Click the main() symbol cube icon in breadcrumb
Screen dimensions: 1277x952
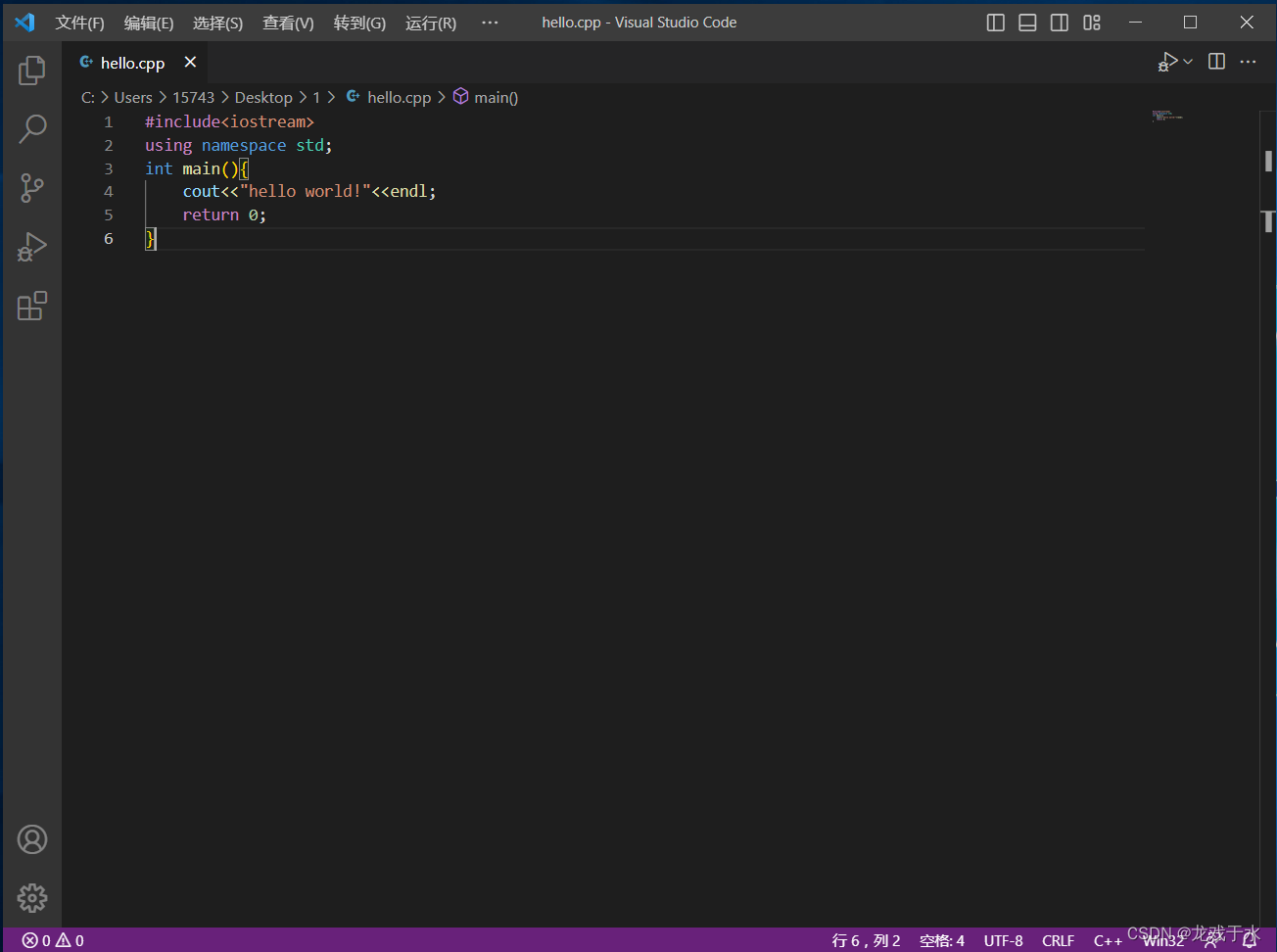click(x=460, y=96)
